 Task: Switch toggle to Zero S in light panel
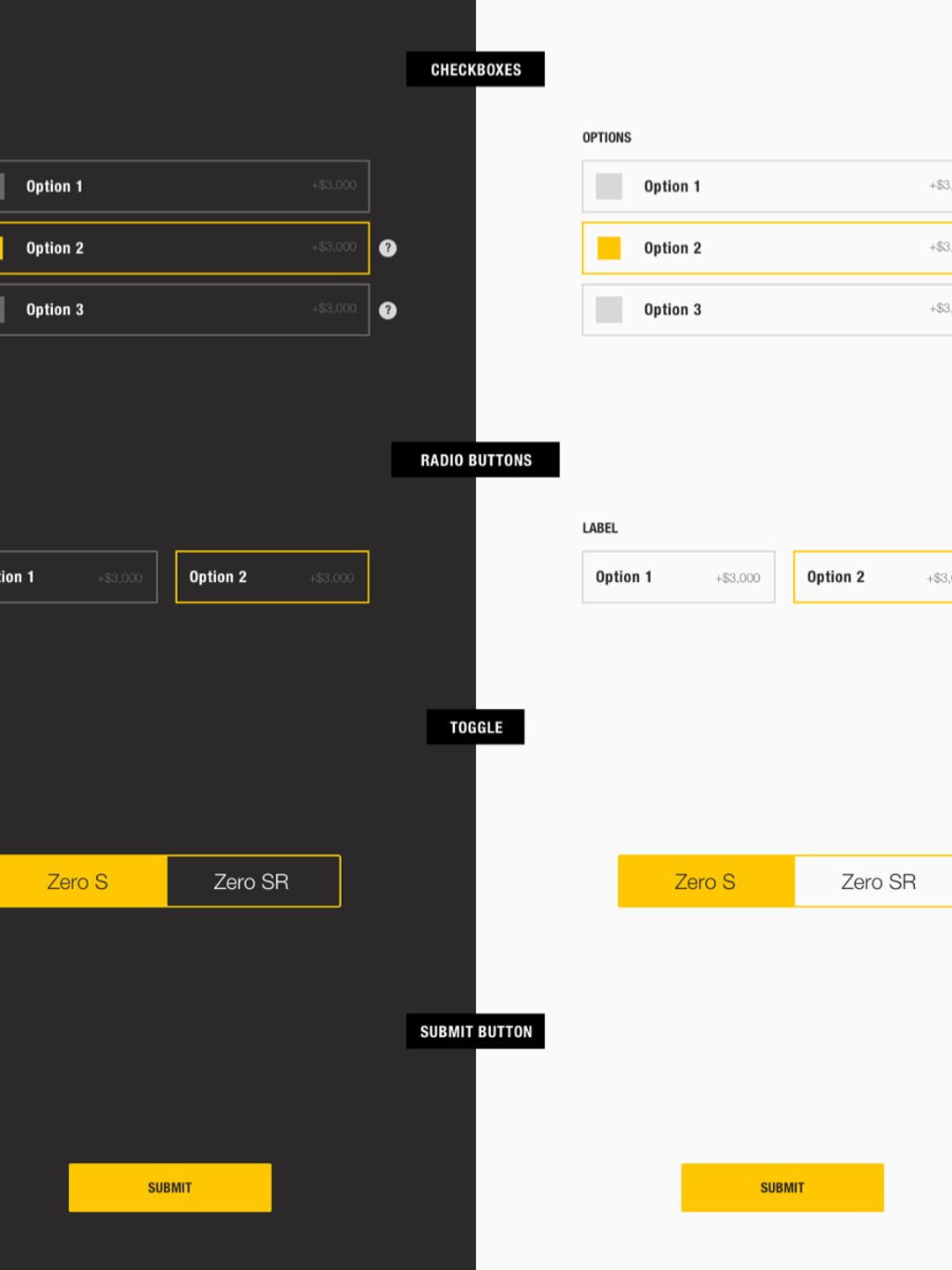[x=706, y=881]
